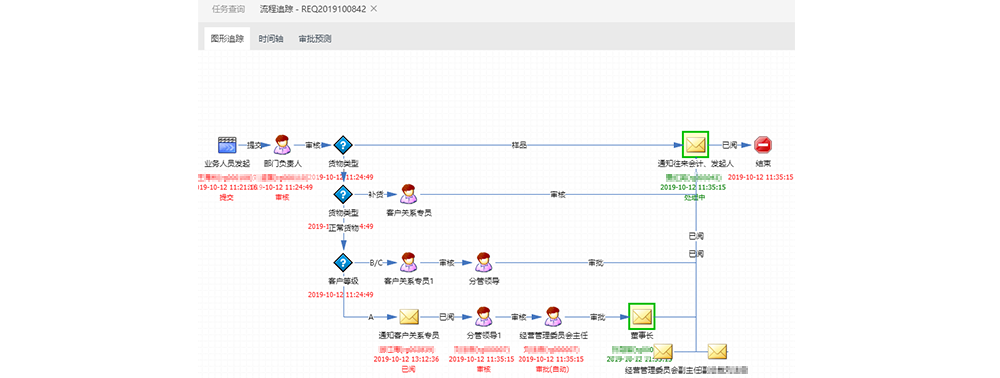
Task: Select the 分管领导 user node
Action: click(482, 262)
